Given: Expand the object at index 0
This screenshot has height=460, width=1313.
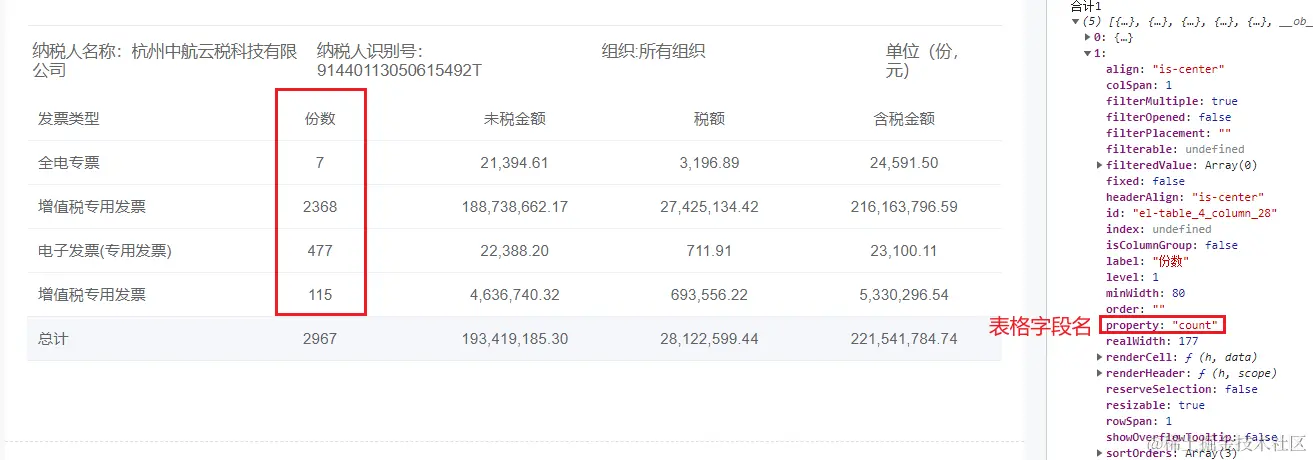Looking at the screenshot, I should pyautogui.click(x=1088, y=37).
